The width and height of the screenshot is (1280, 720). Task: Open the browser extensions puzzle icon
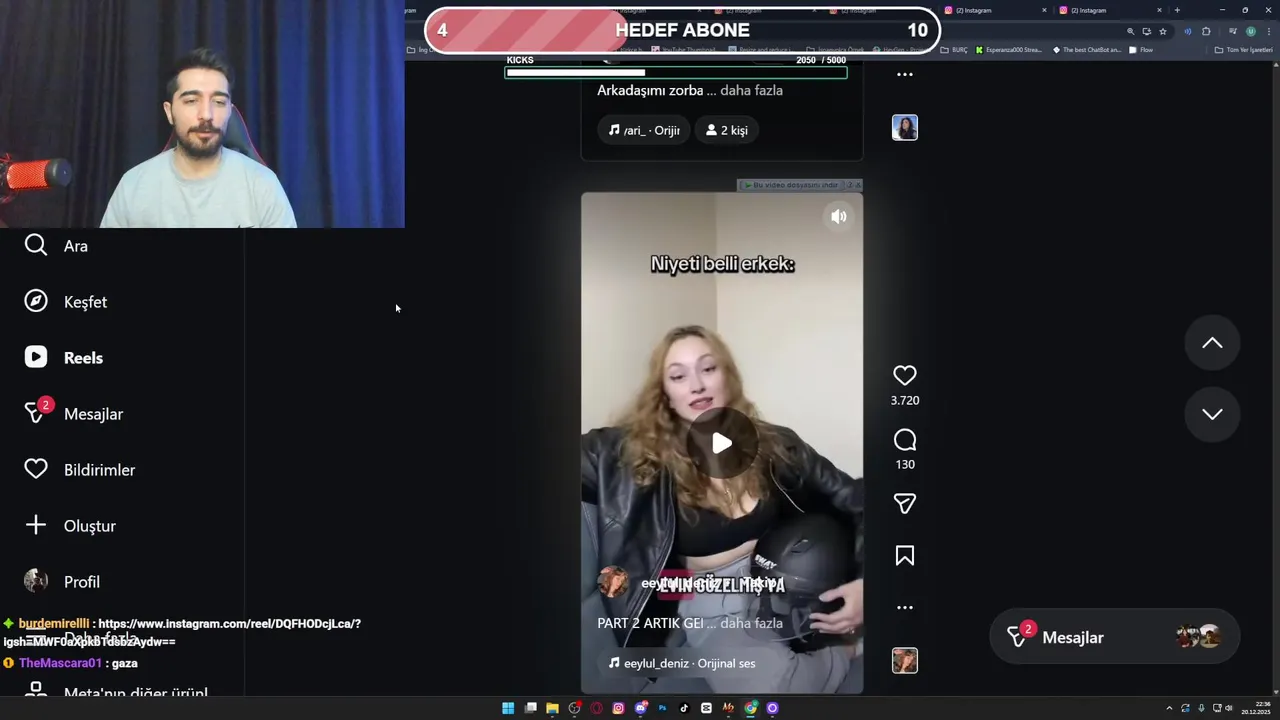tap(1206, 31)
